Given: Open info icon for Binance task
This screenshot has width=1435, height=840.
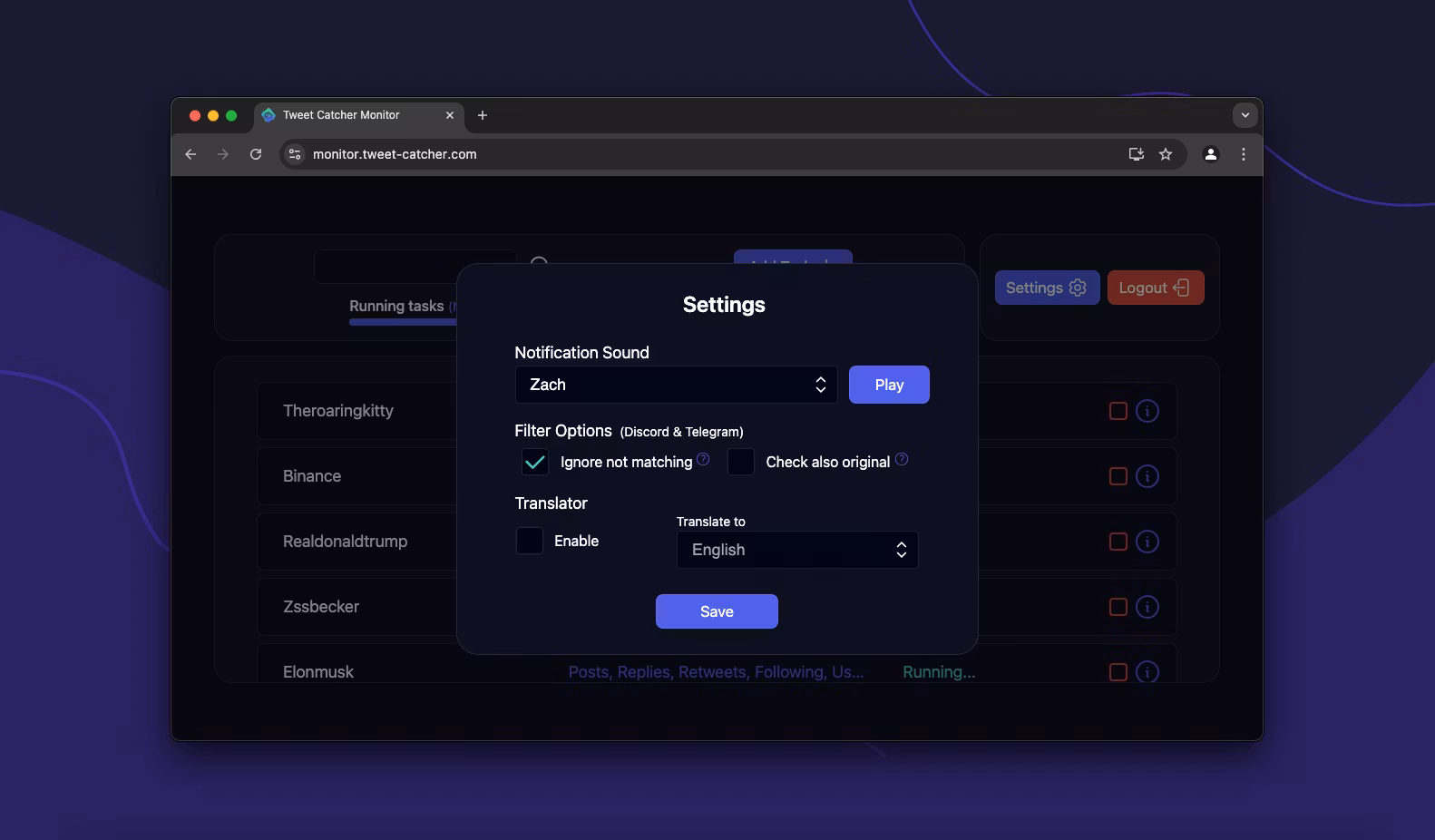Looking at the screenshot, I should pyautogui.click(x=1147, y=476).
